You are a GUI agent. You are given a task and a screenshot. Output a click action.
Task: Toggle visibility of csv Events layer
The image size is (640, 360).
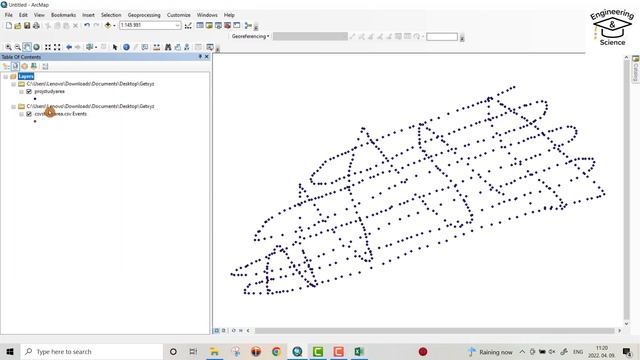(x=29, y=114)
